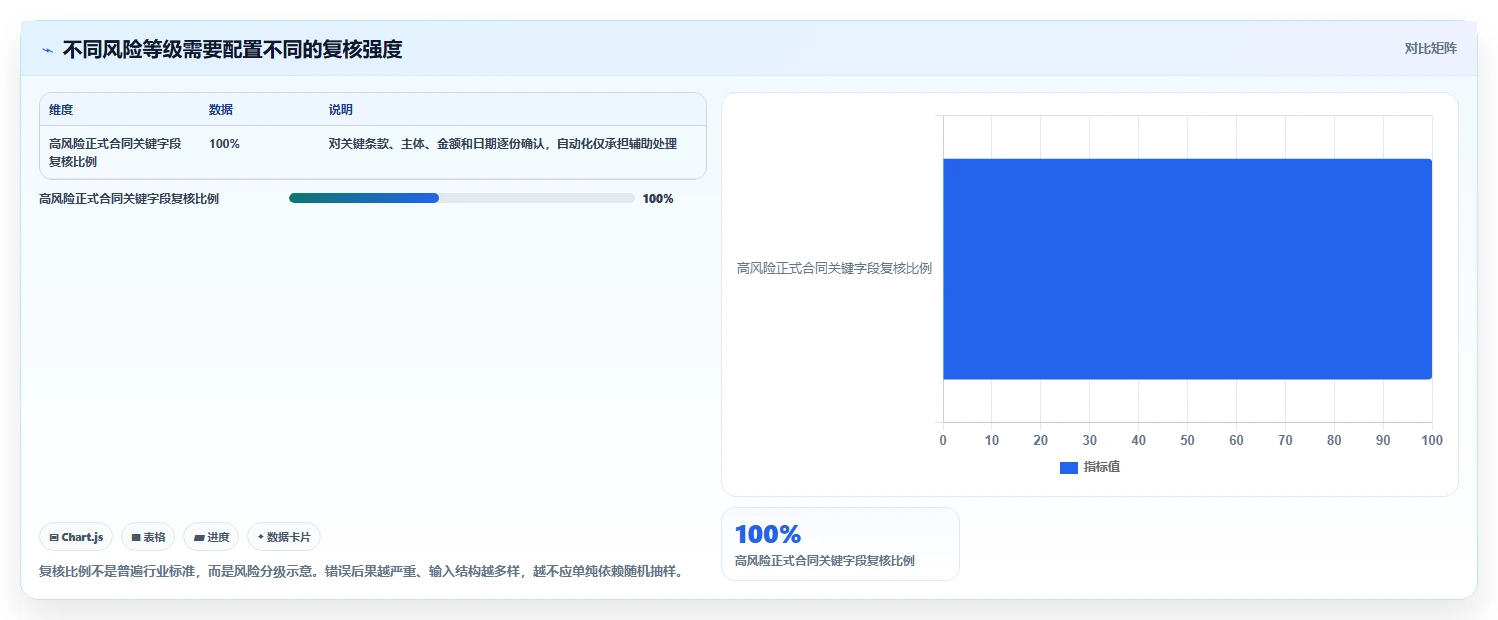The width and height of the screenshot is (1498, 620).
Task: Click the 100% value next to progress bar
Action: 658,199
